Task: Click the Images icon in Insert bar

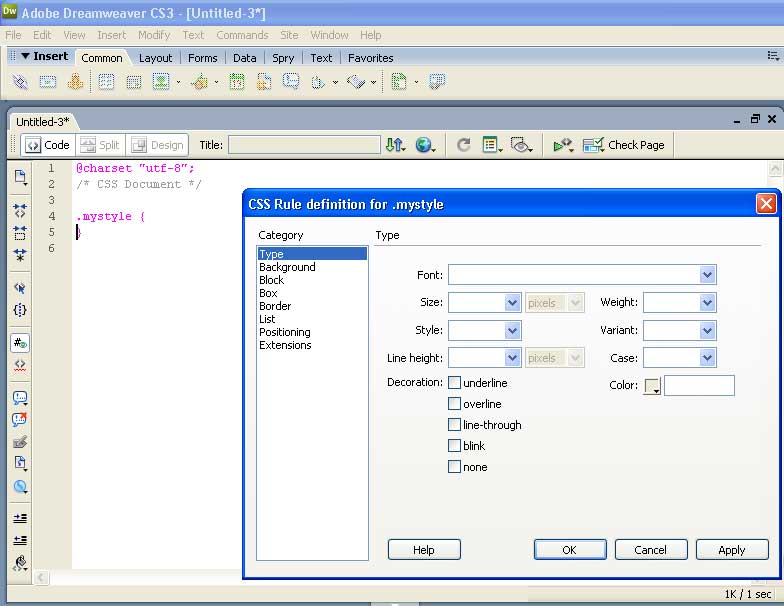Action: 161,82
